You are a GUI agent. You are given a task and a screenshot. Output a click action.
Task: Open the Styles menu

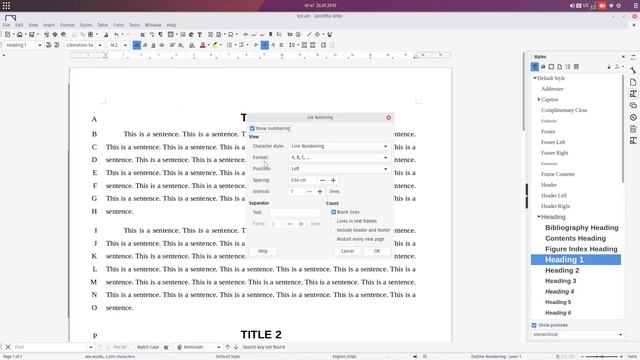86,25
